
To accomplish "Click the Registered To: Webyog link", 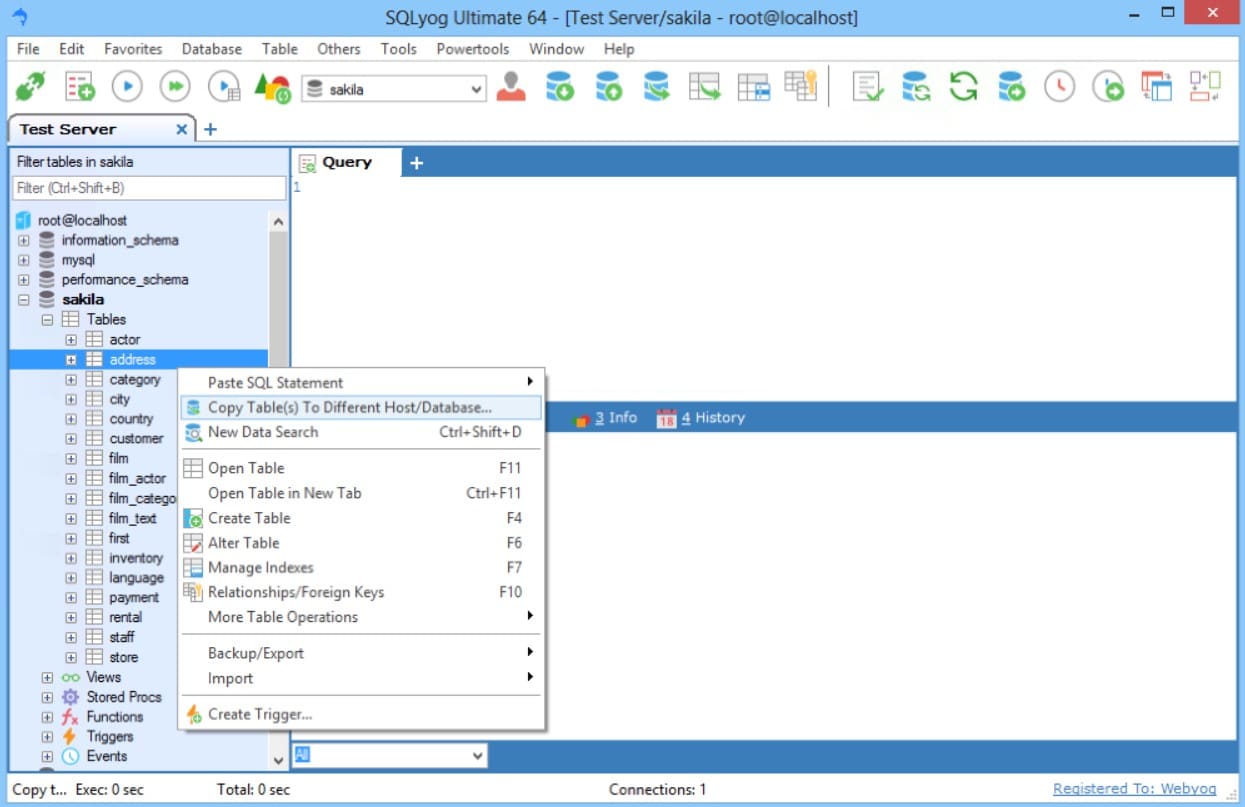I will coord(1135,789).
